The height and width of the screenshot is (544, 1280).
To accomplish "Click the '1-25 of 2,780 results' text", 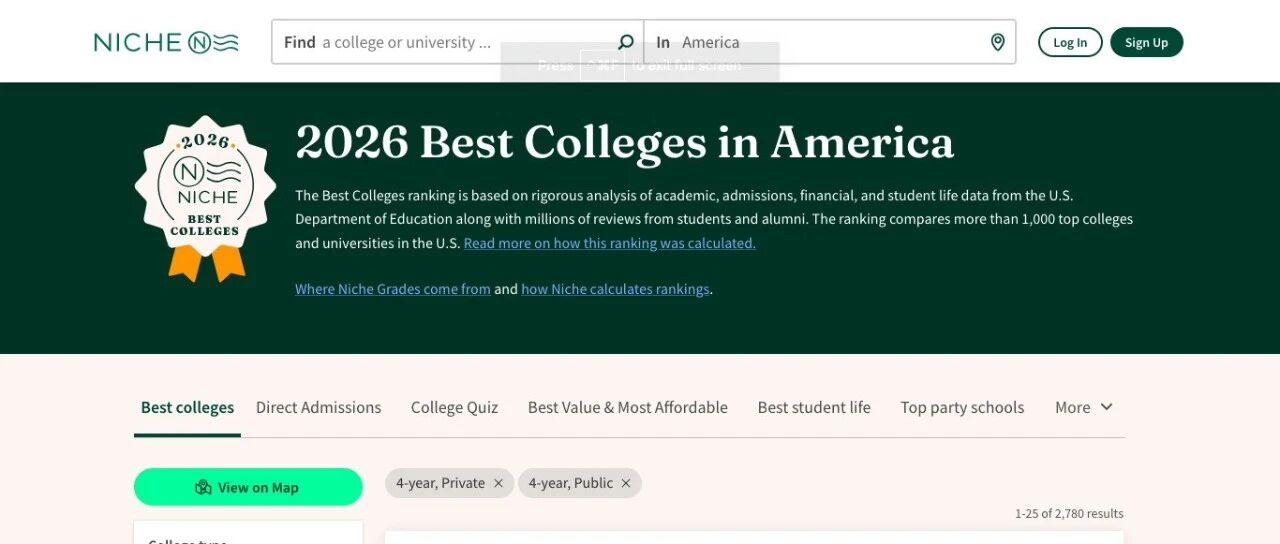I will click(x=1069, y=514).
